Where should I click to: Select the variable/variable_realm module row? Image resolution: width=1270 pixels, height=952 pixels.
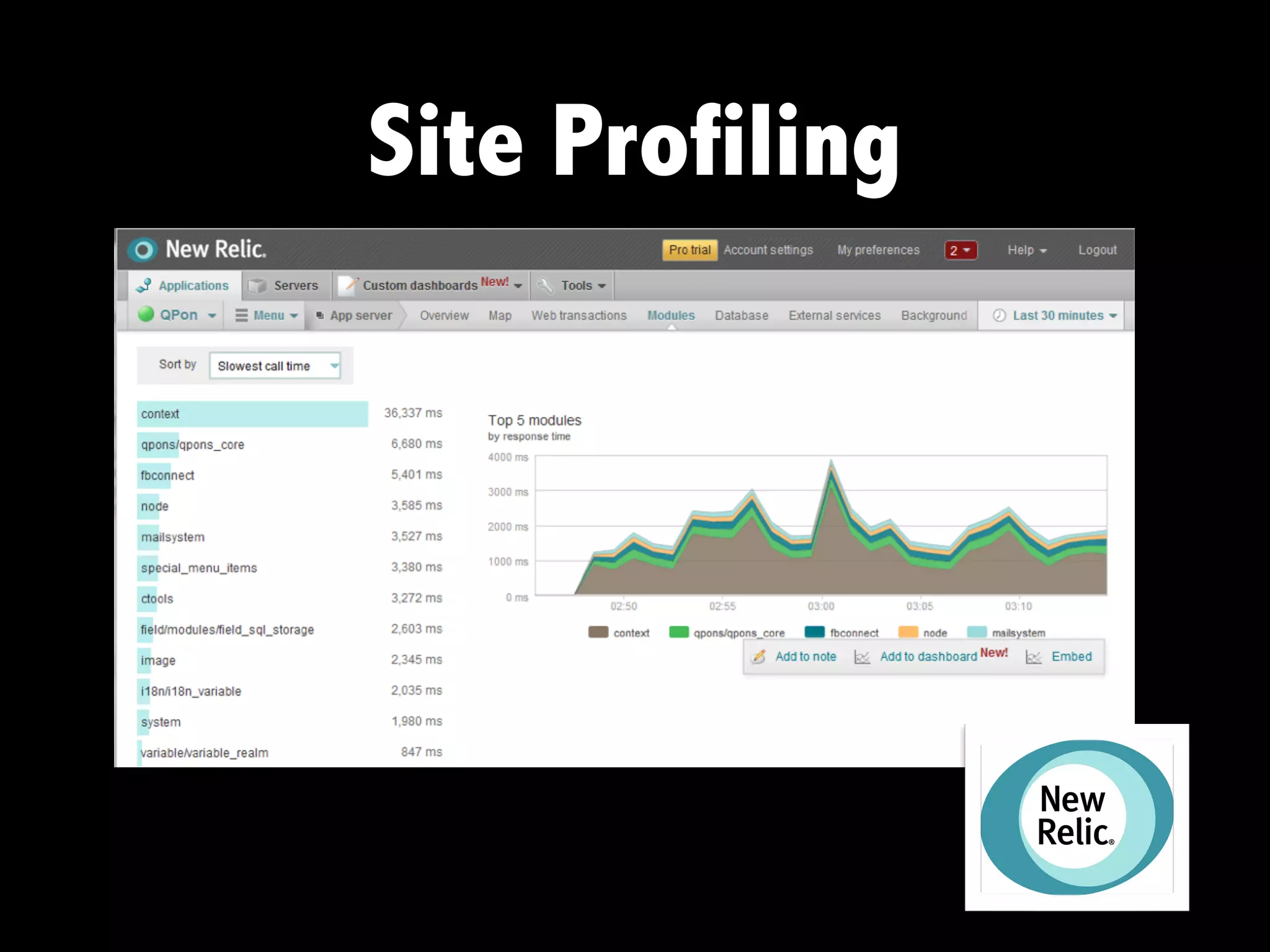(x=290, y=752)
